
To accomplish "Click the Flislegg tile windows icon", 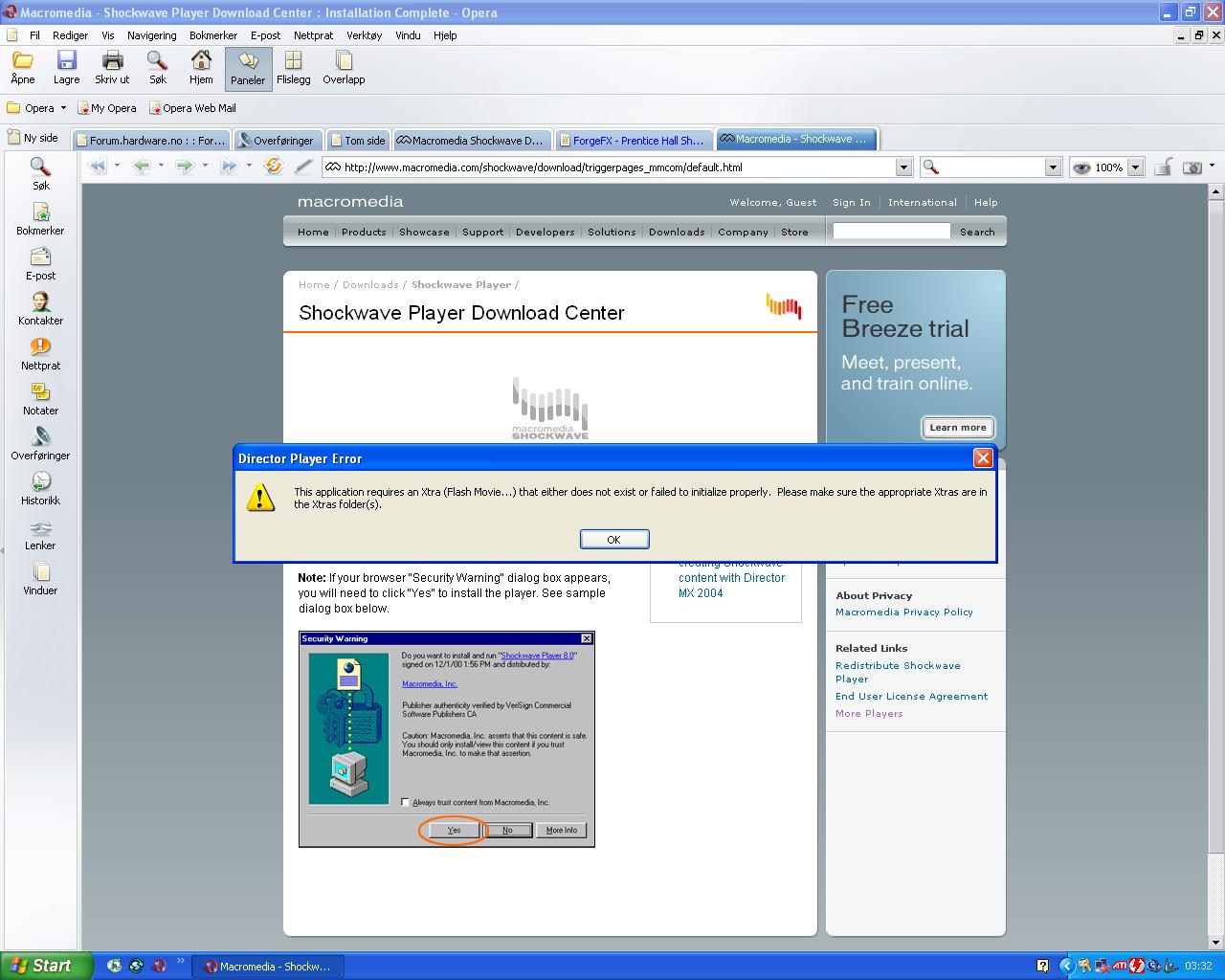I will pyautogui.click(x=294, y=61).
